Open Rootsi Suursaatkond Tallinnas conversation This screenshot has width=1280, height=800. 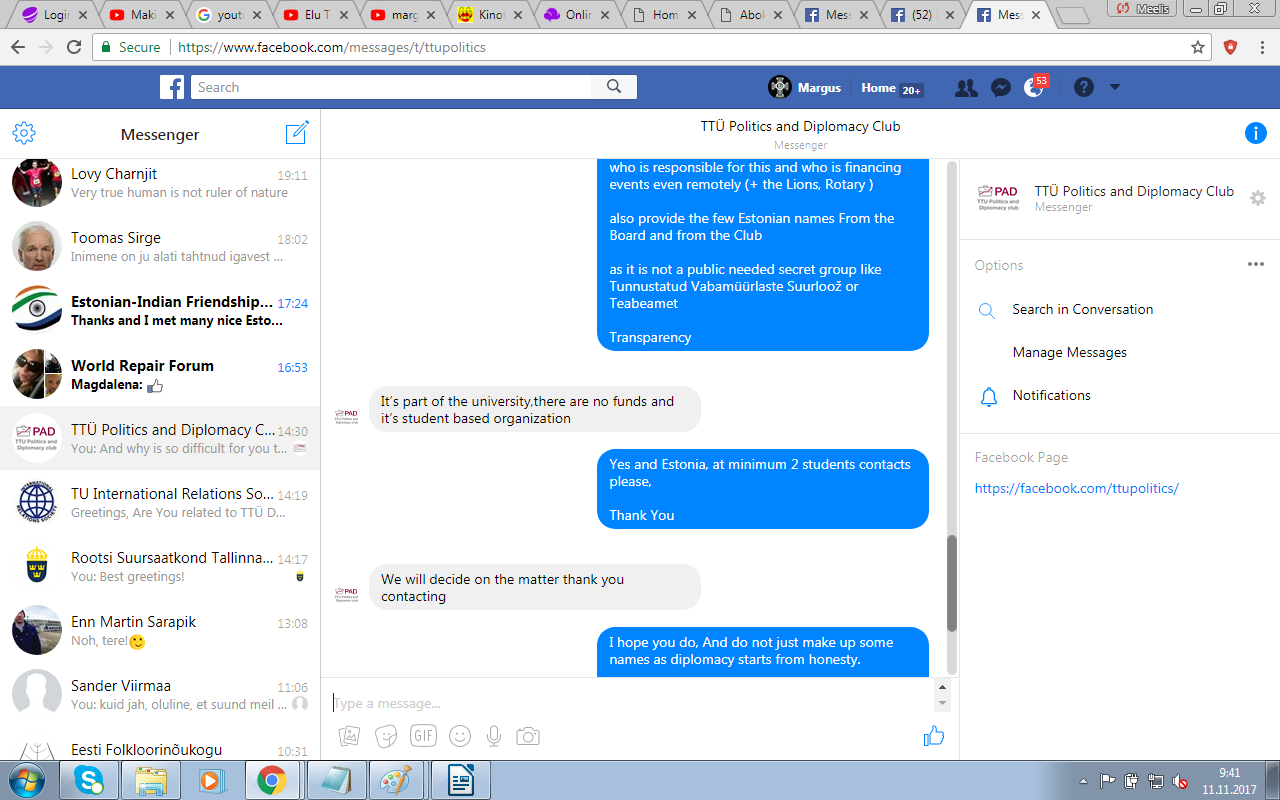point(160,566)
